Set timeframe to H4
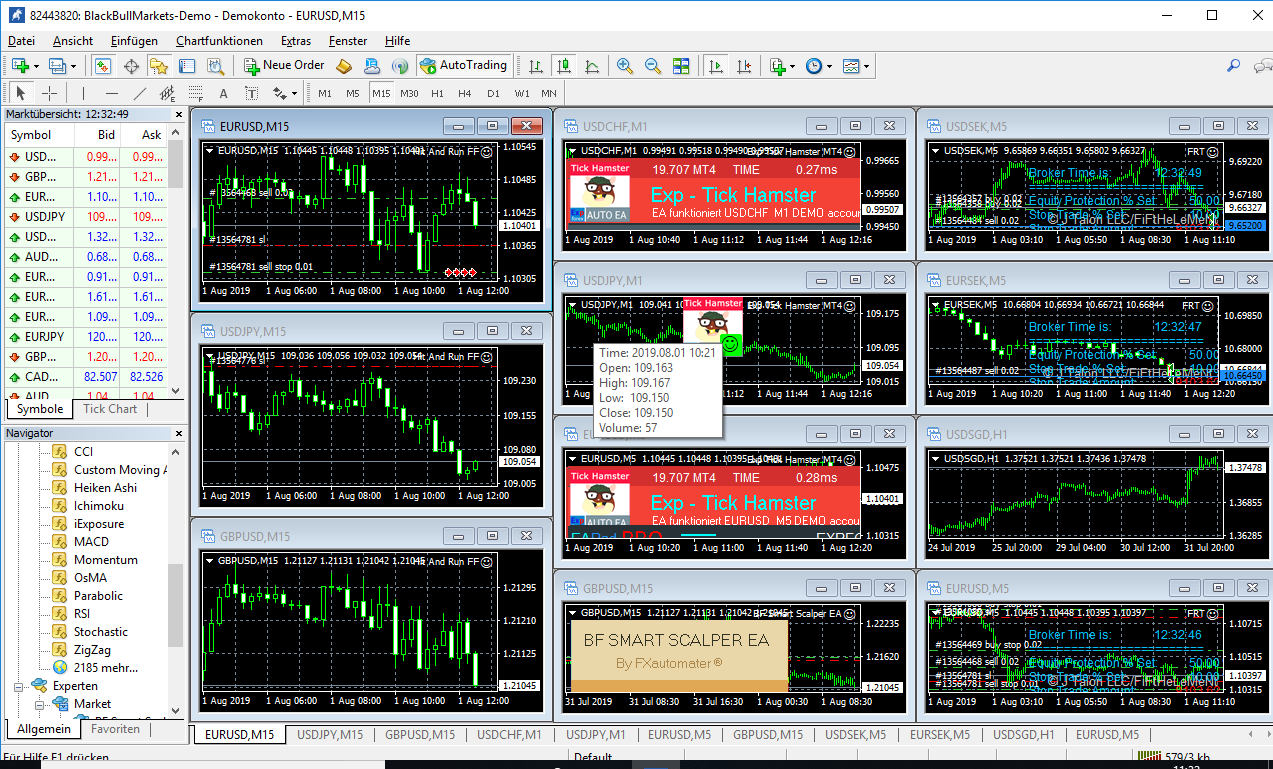 point(465,93)
